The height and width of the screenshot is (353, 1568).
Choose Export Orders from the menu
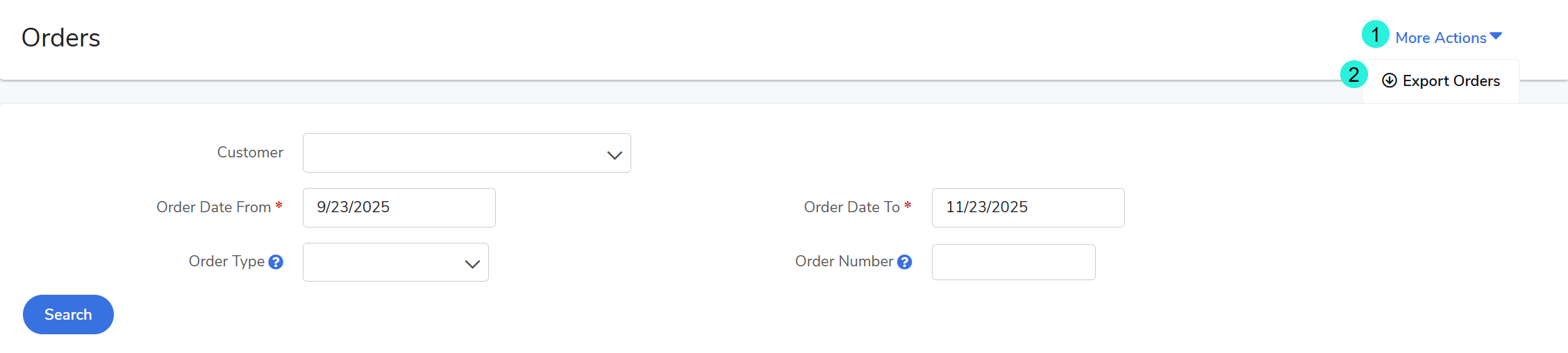(1451, 81)
